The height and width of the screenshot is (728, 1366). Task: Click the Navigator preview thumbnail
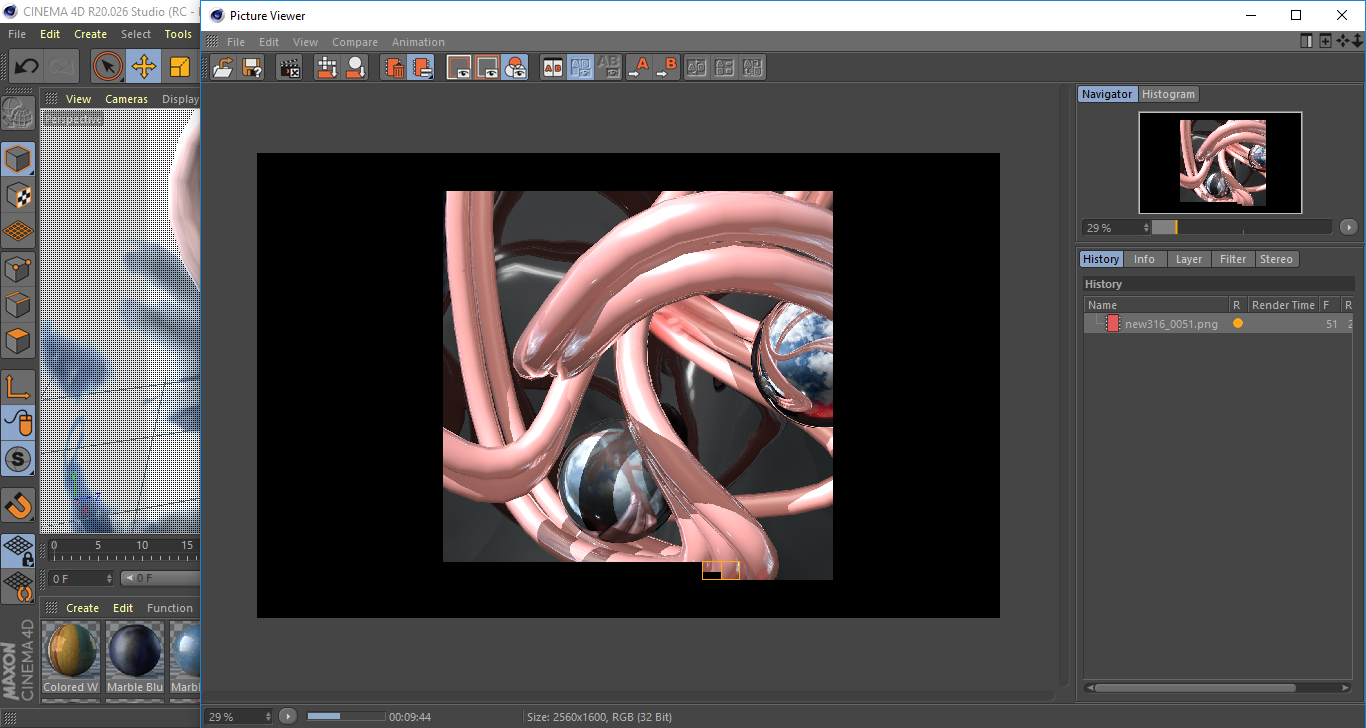1220,163
